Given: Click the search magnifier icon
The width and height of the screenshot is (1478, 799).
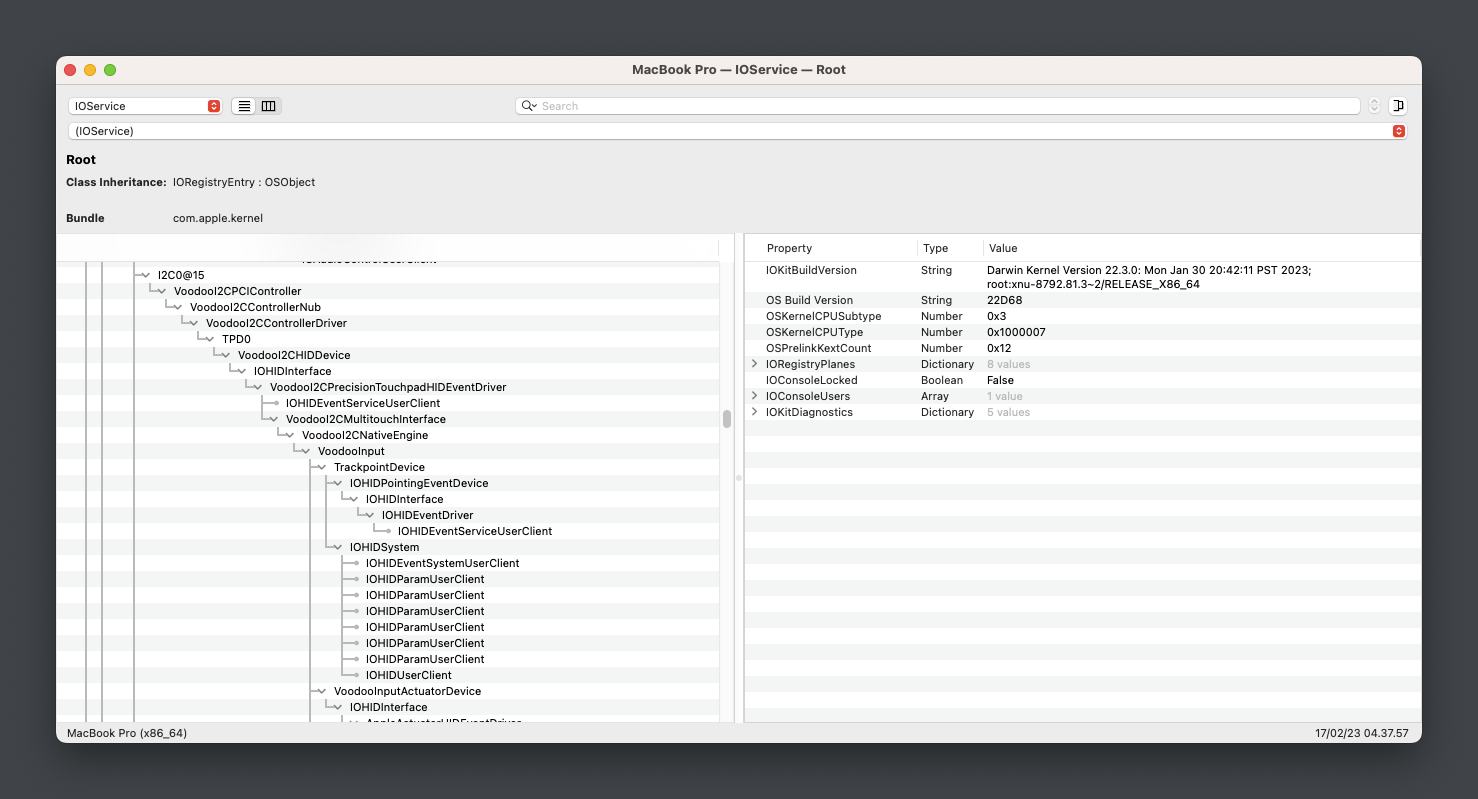Looking at the screenshot, I should [x=529, y=106].
